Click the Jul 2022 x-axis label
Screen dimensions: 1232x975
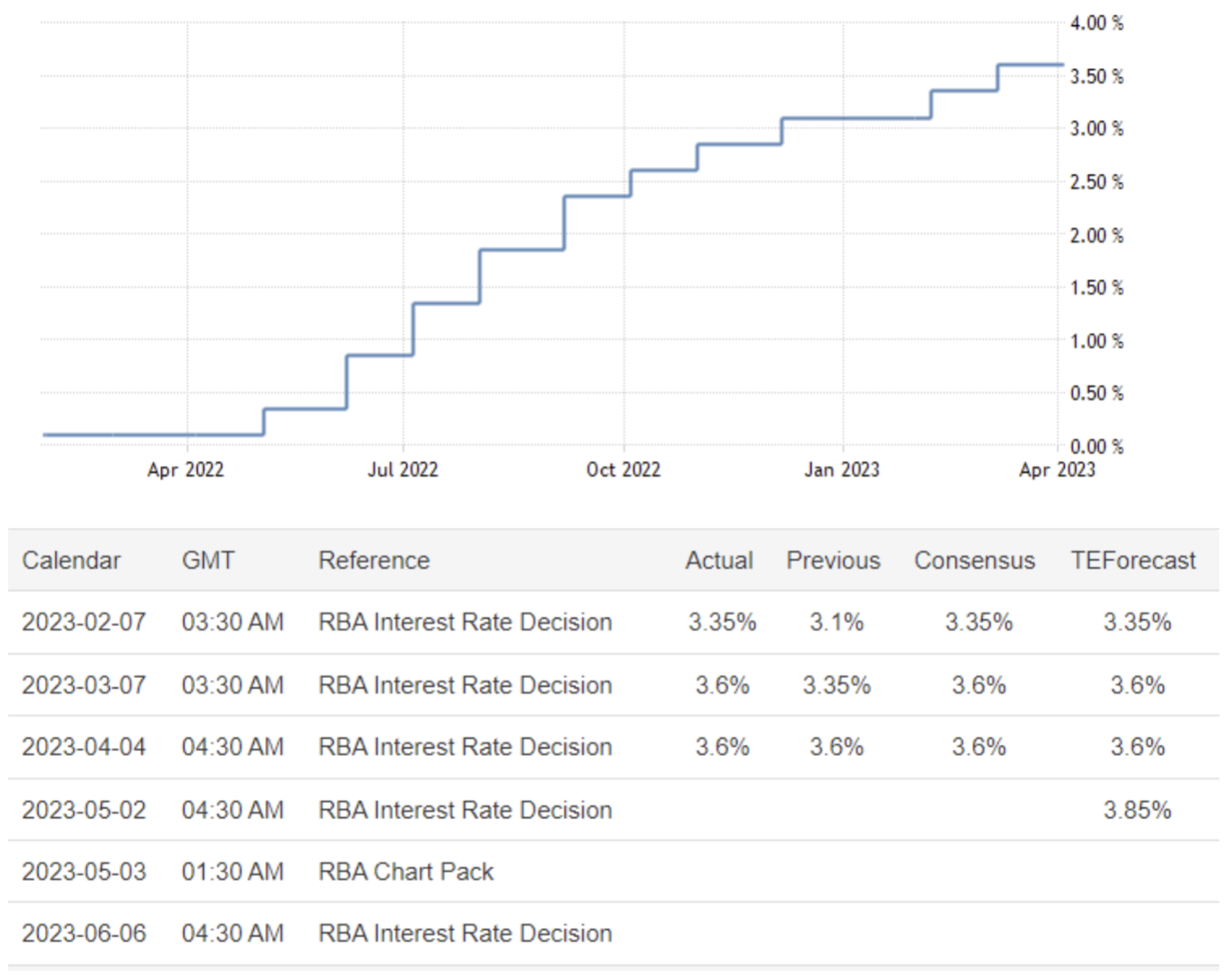(402, 470)
